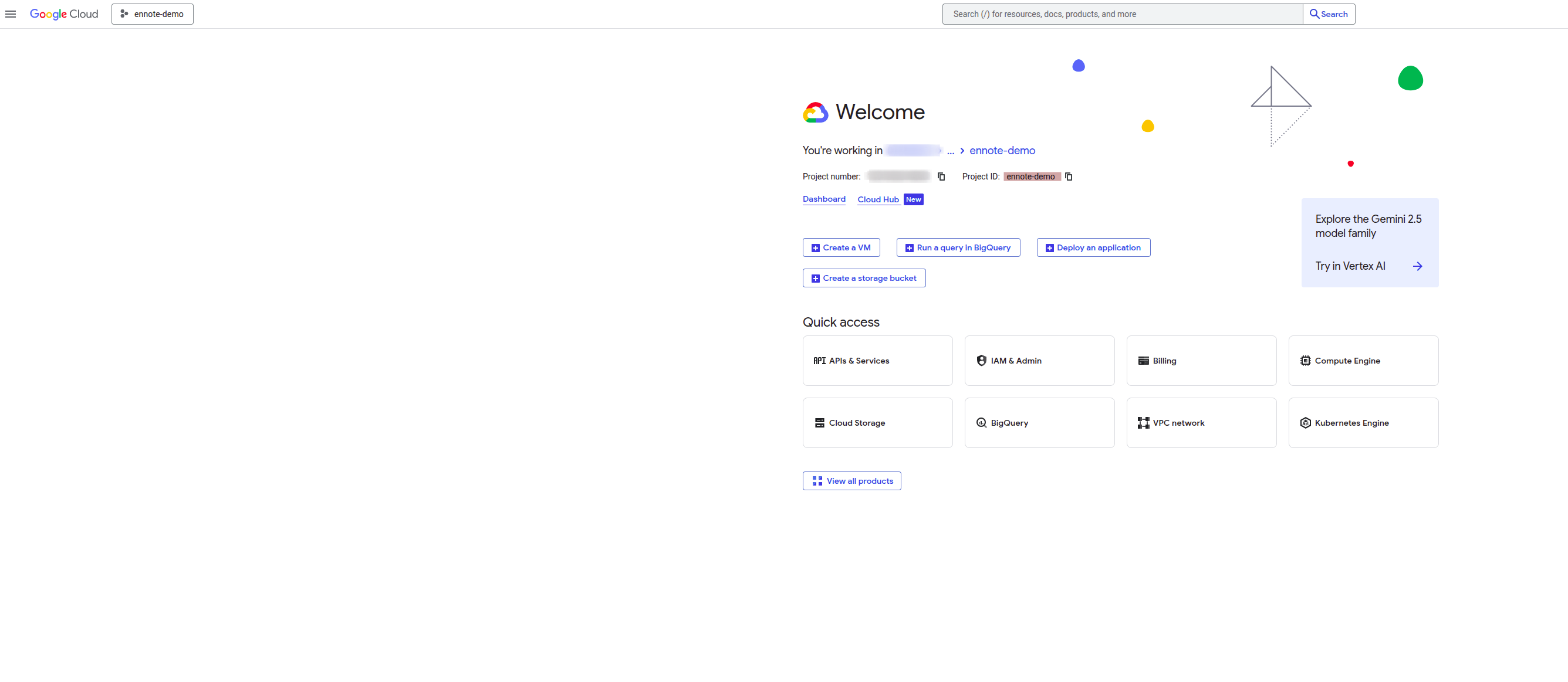Image resolution: width=1568 pixels, height=682 pixels.
Task: Click Deploy an application
Action: click(1093, 247)
